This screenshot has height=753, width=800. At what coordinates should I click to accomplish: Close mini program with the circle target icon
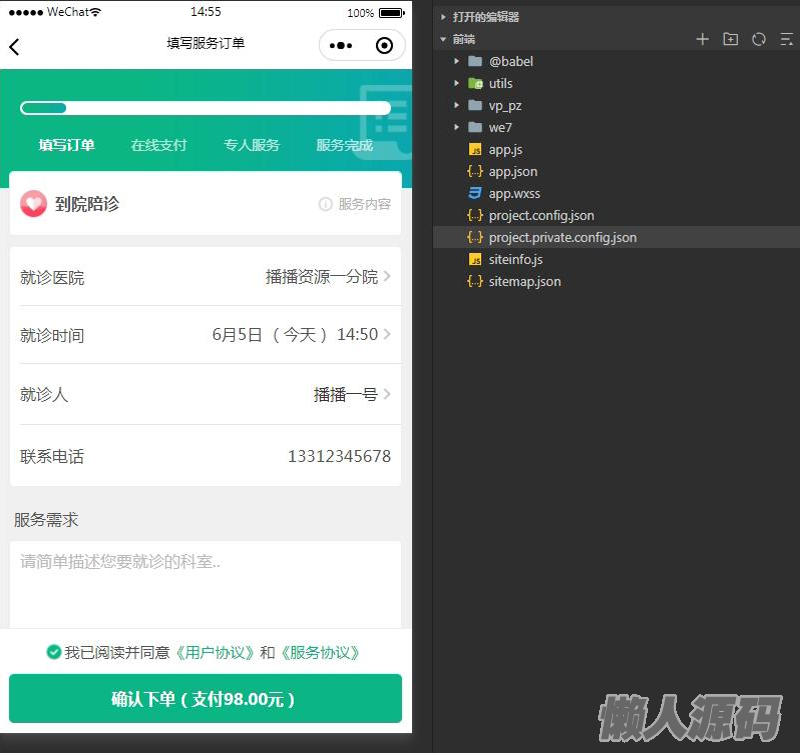tap(384, 45)
